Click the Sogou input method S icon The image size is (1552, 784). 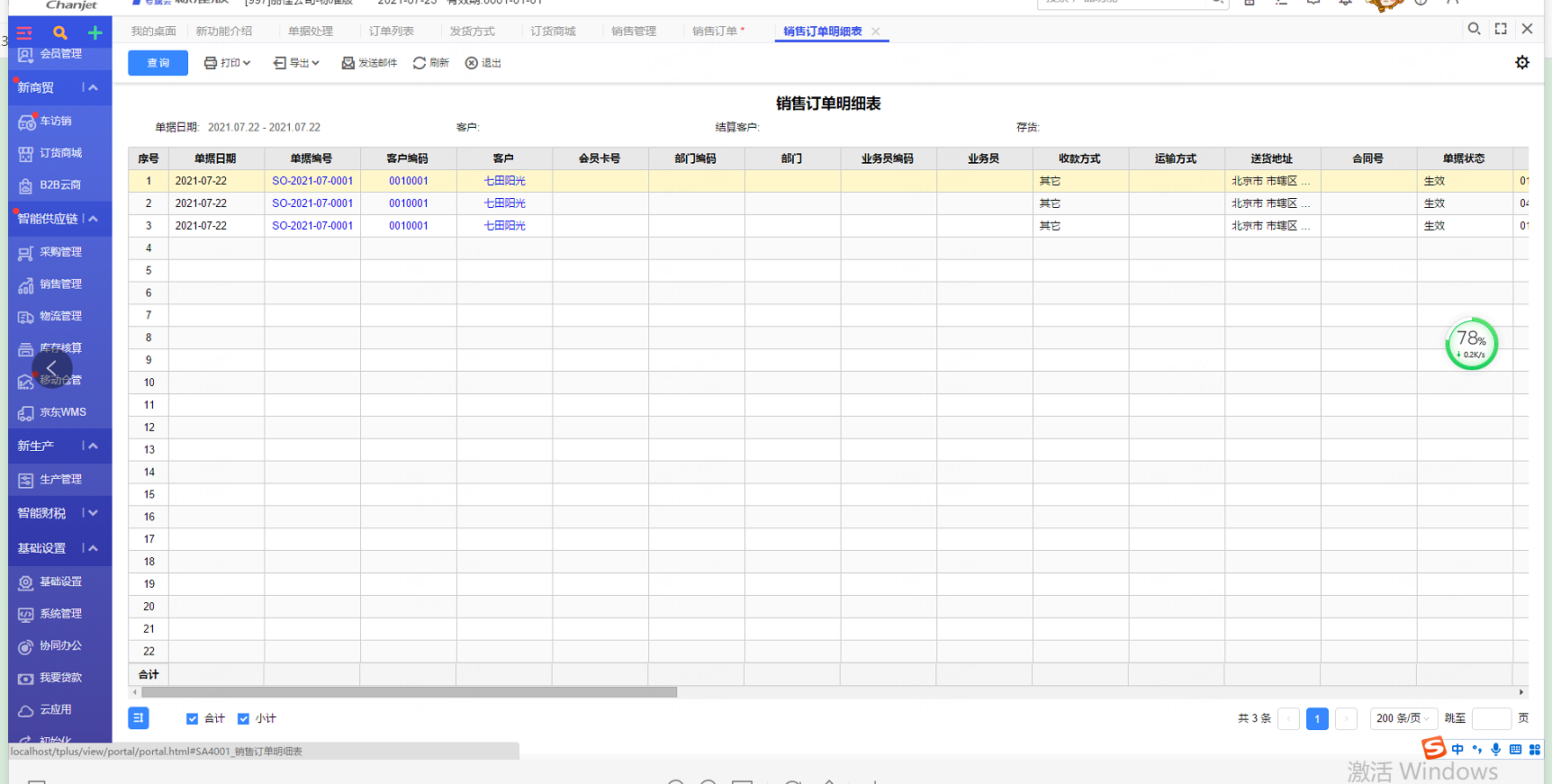1434,748
